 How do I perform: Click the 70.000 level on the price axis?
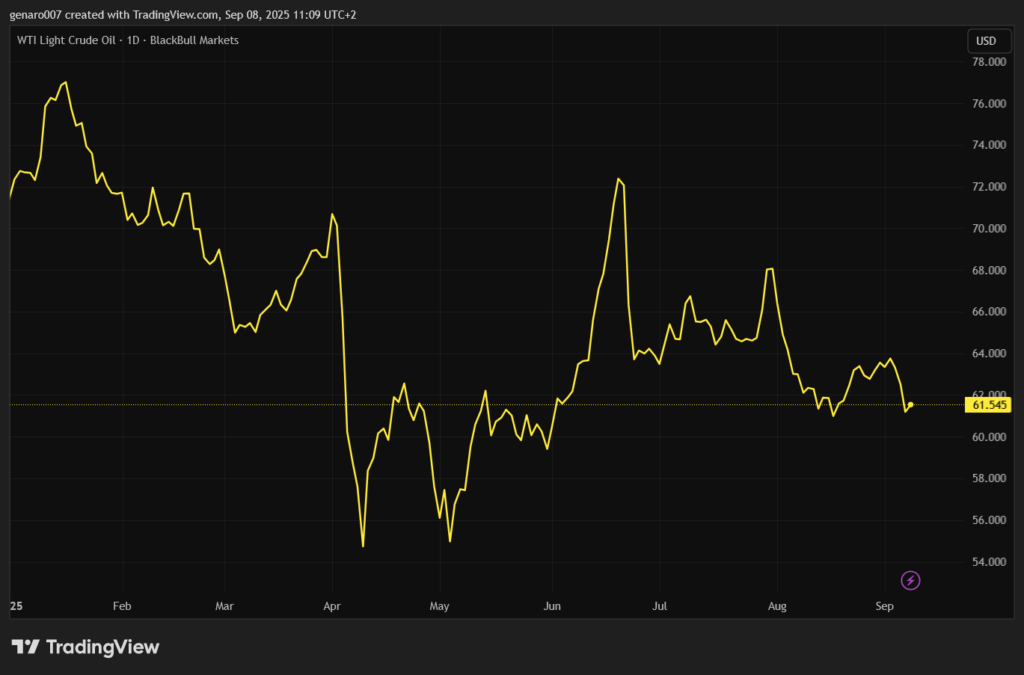(988, 229)
